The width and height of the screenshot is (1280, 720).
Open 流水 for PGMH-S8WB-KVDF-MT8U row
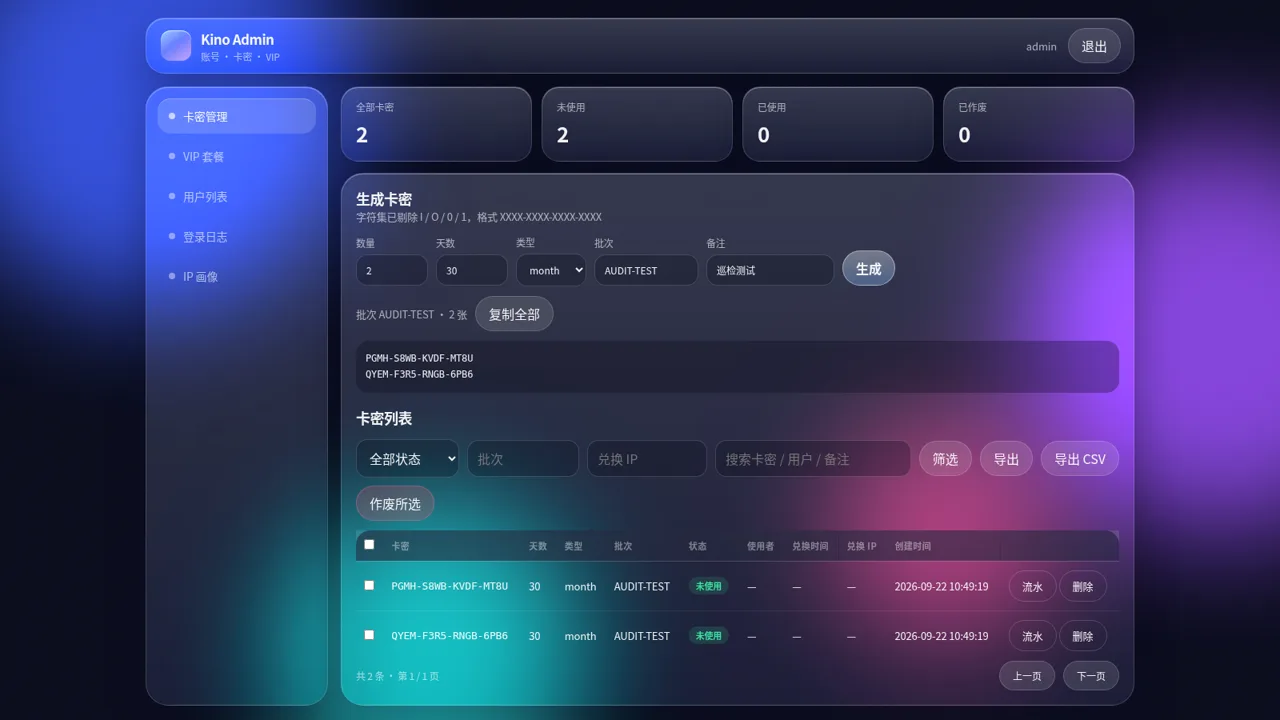1033,586
